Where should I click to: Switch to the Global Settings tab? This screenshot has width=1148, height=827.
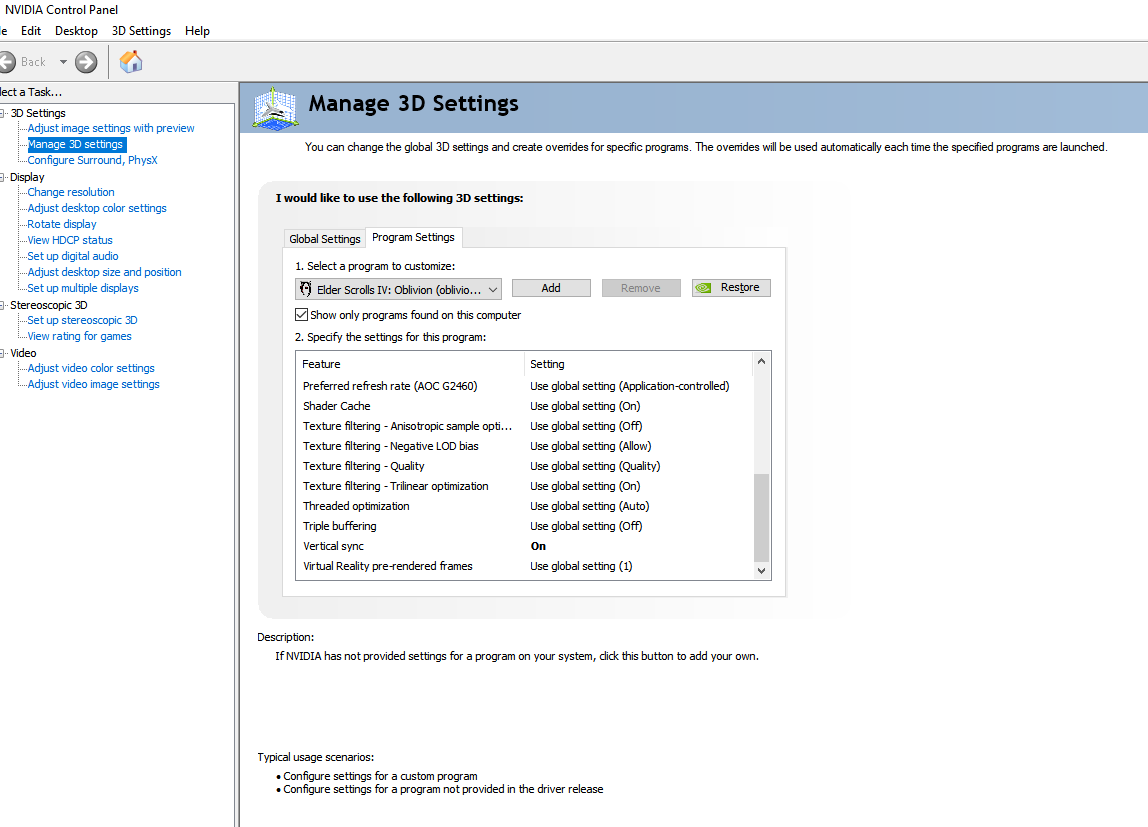point(324,239)
